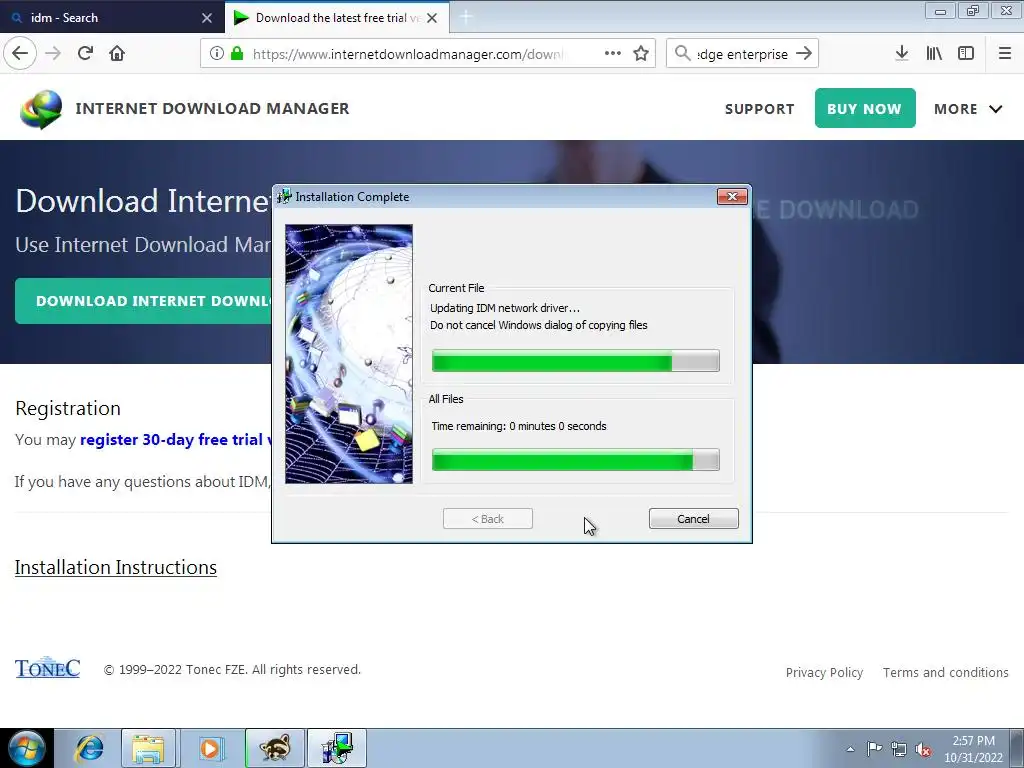Screen dimensions: 1024x768
Task: Show hidden tray icons arrow
Action: coord(850,749)
